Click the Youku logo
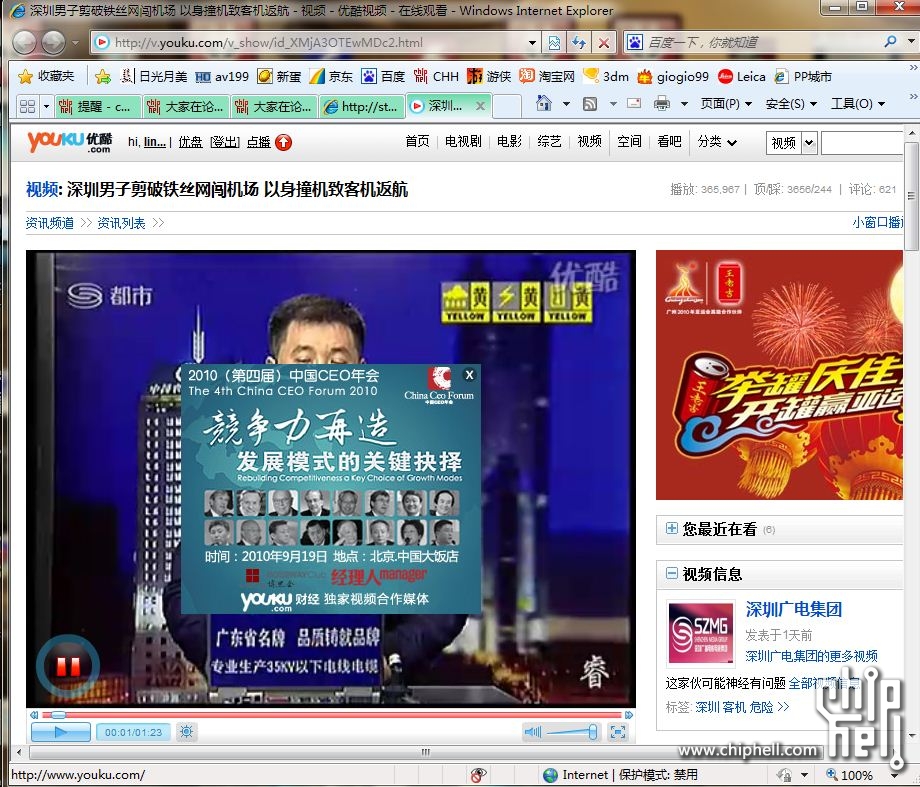The height and width of the screenshot is (787, 920). point(69,142)
